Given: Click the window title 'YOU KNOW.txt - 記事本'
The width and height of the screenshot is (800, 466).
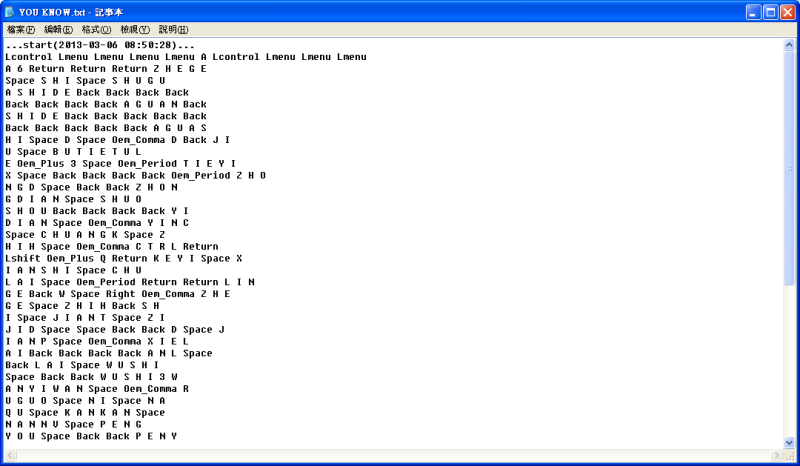Looking at the screenshot, I should (71, 12).
